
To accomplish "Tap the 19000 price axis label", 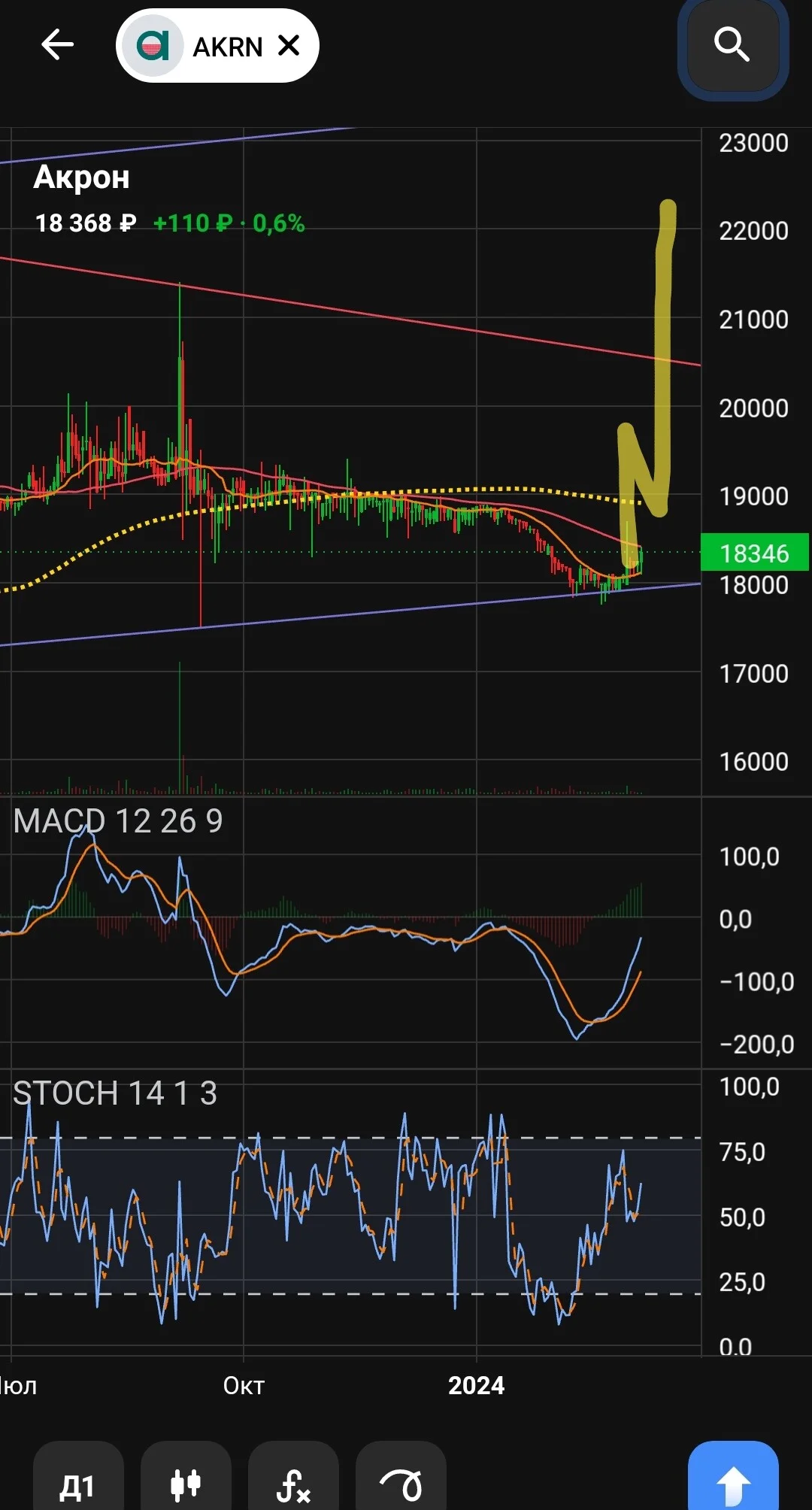I will pos(753,496).
